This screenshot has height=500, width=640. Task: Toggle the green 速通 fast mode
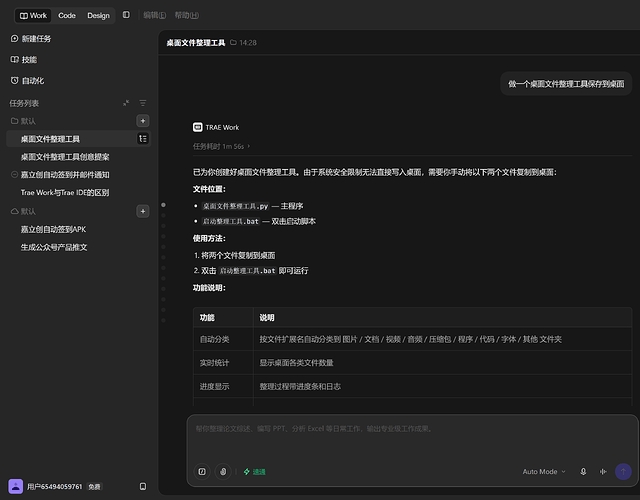255,472
